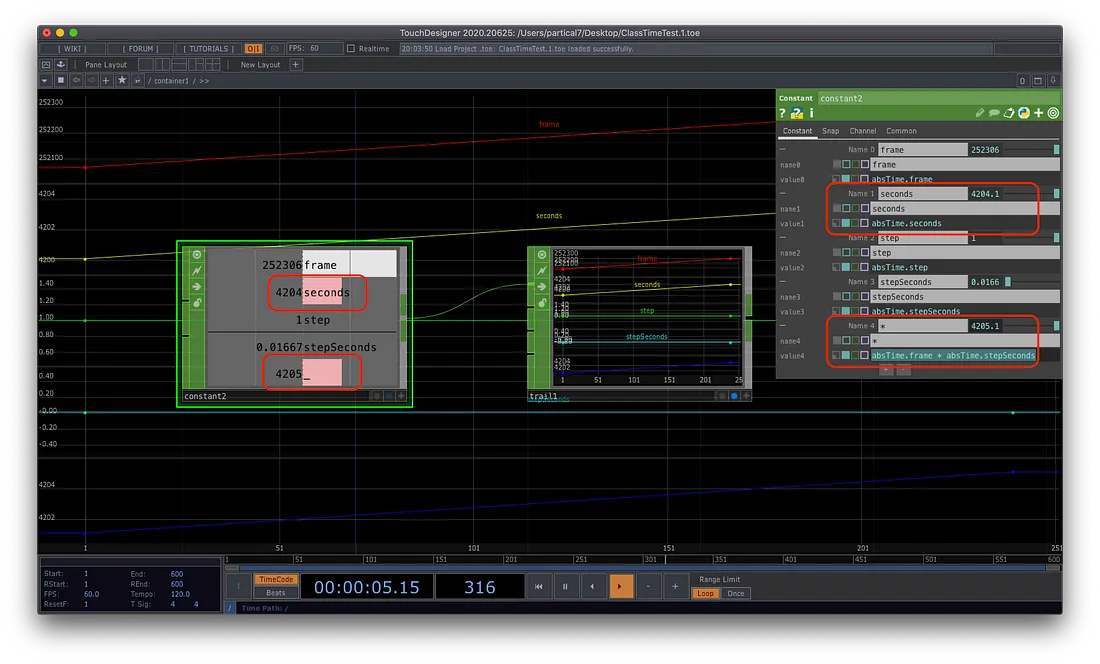Open the operator help question mark icon
The width and height of the screenshot is (1100, 664).
point(783,113)
